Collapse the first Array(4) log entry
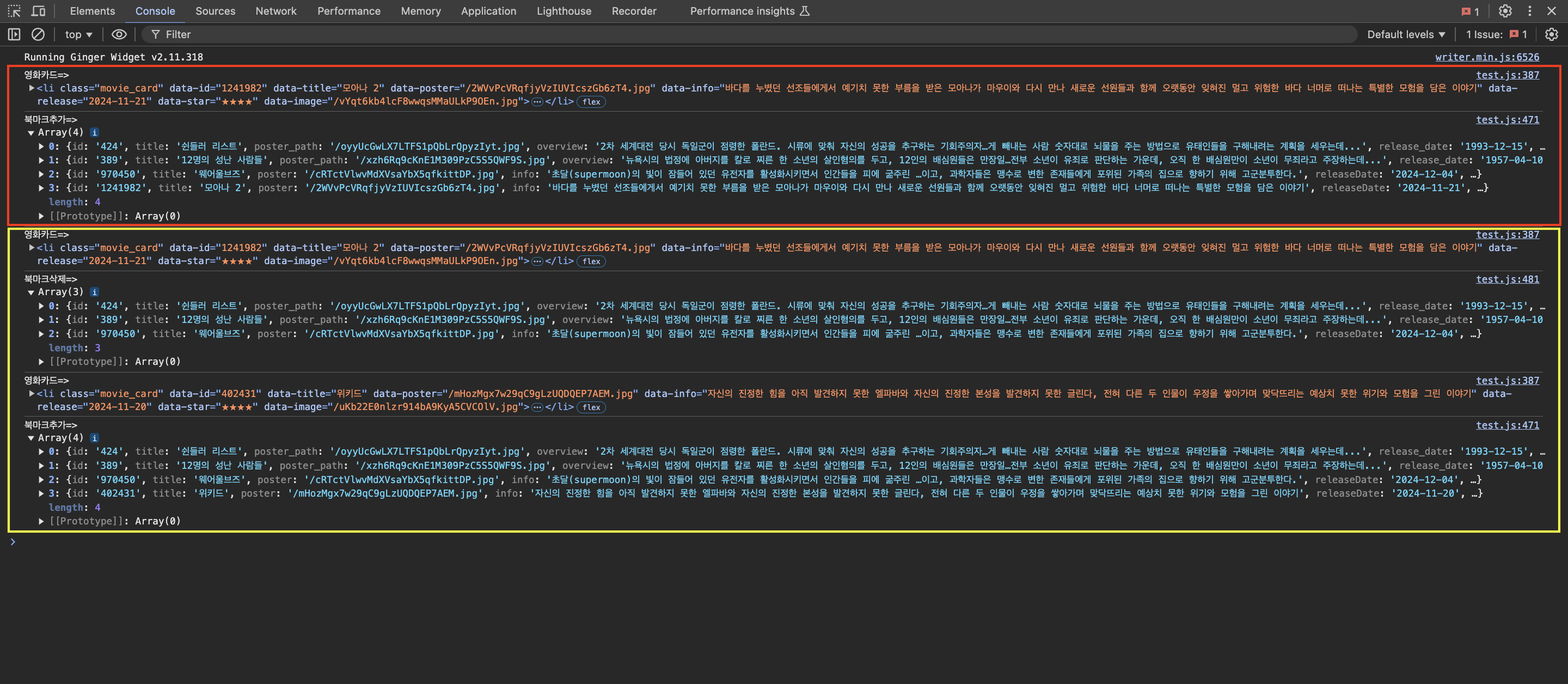The width and height of the screenshot is (1568, 684). 30,133
